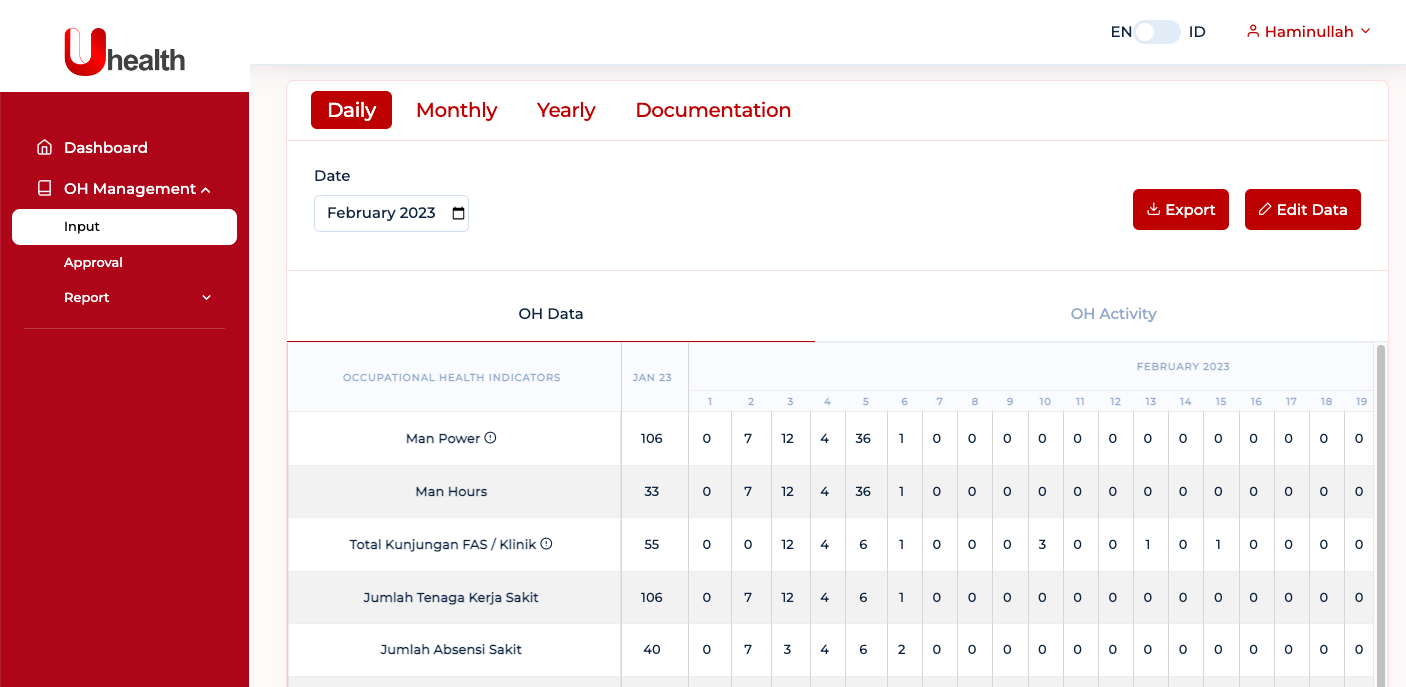Image resolution: width=1406 pixels, height=687 pixels.
Task: Click the user profile icon beside Haminullah
Action: 1253,31
